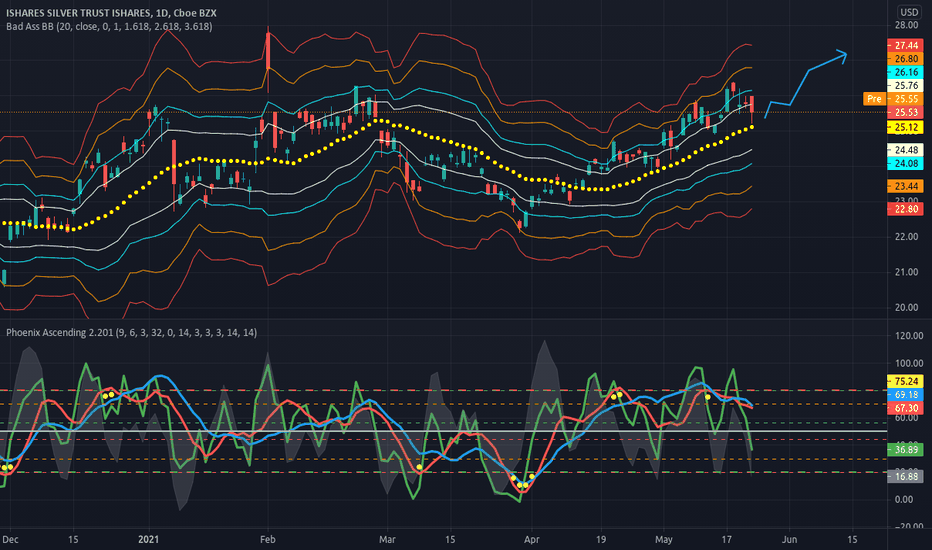Click the 0.00 oscillator axis tick
The width and height of the screenshot is (932, 550).
point(903,499)
